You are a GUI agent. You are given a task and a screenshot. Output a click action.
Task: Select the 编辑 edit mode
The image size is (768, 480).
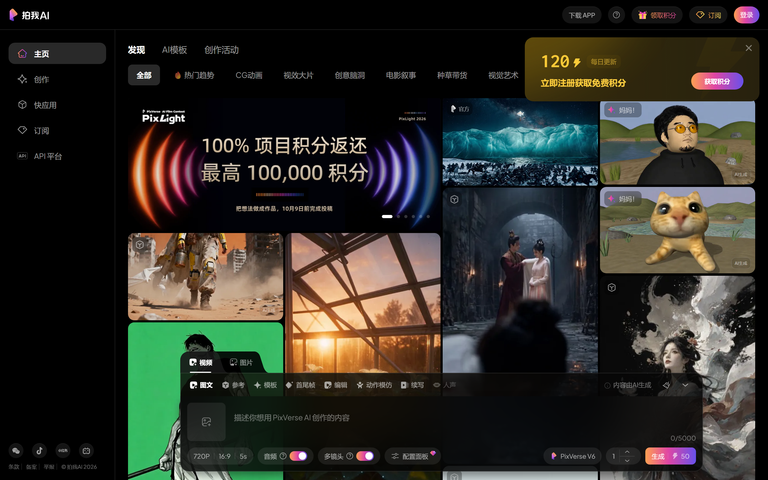click(336, 385)
